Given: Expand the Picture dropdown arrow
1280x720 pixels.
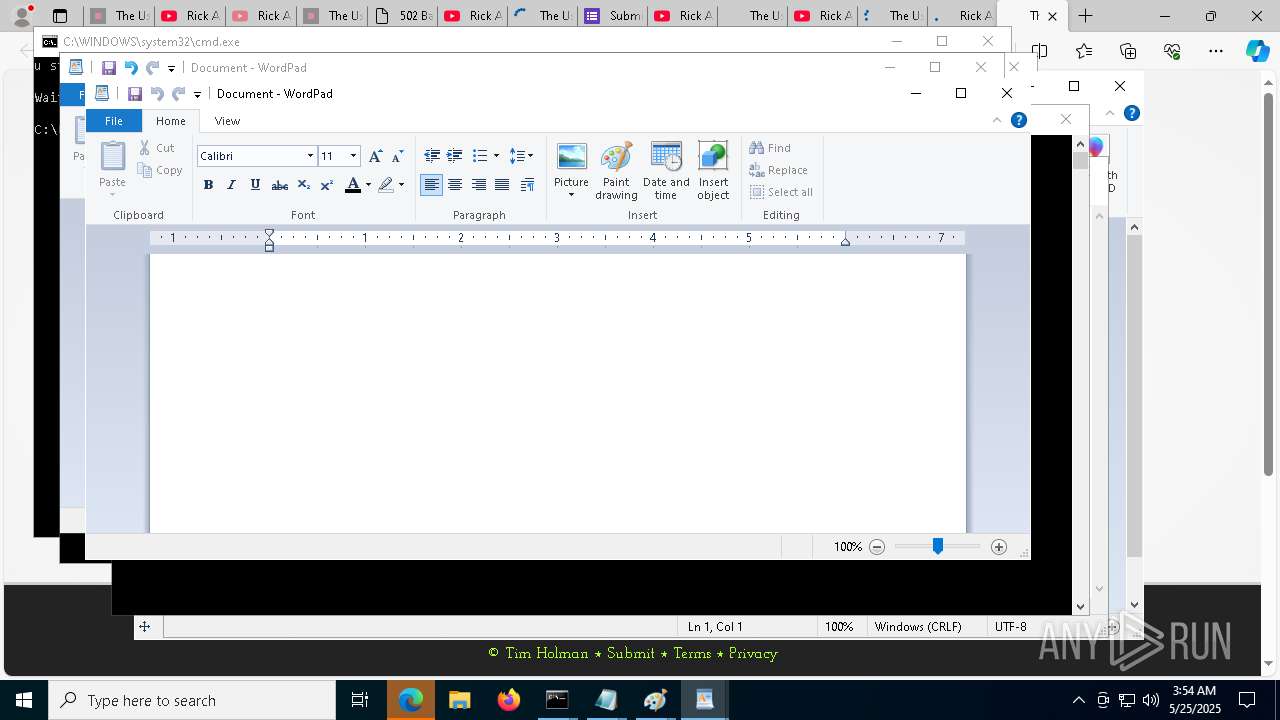Looking at the screenshot, I should (x=571, y=194).
